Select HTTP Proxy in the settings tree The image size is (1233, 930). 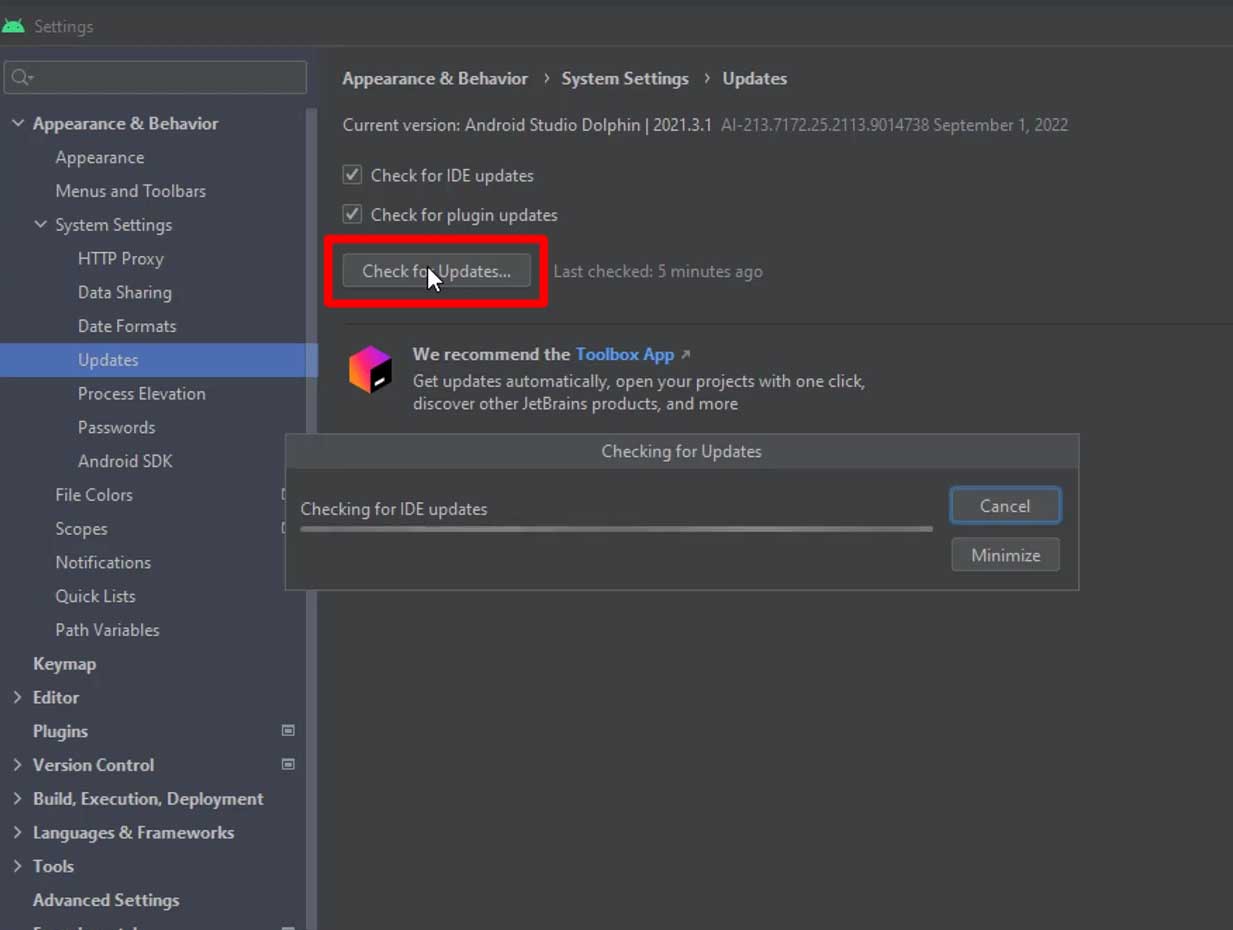(x=121, y=259)
